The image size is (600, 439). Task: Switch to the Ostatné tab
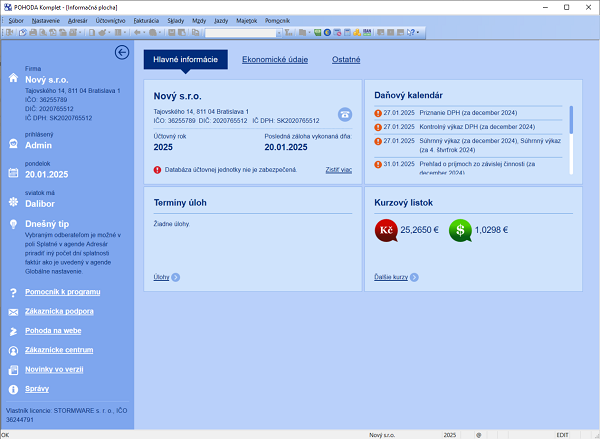[347, 60]
